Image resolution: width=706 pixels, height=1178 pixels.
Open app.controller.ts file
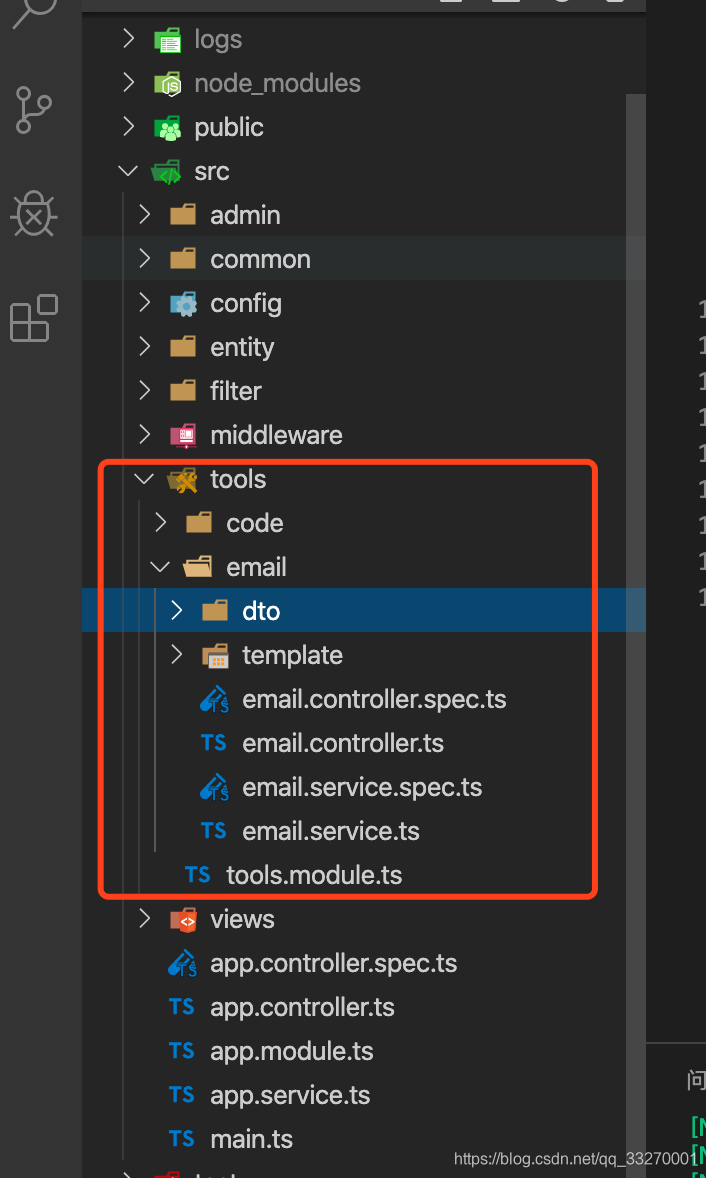(x=302, y=1007)
